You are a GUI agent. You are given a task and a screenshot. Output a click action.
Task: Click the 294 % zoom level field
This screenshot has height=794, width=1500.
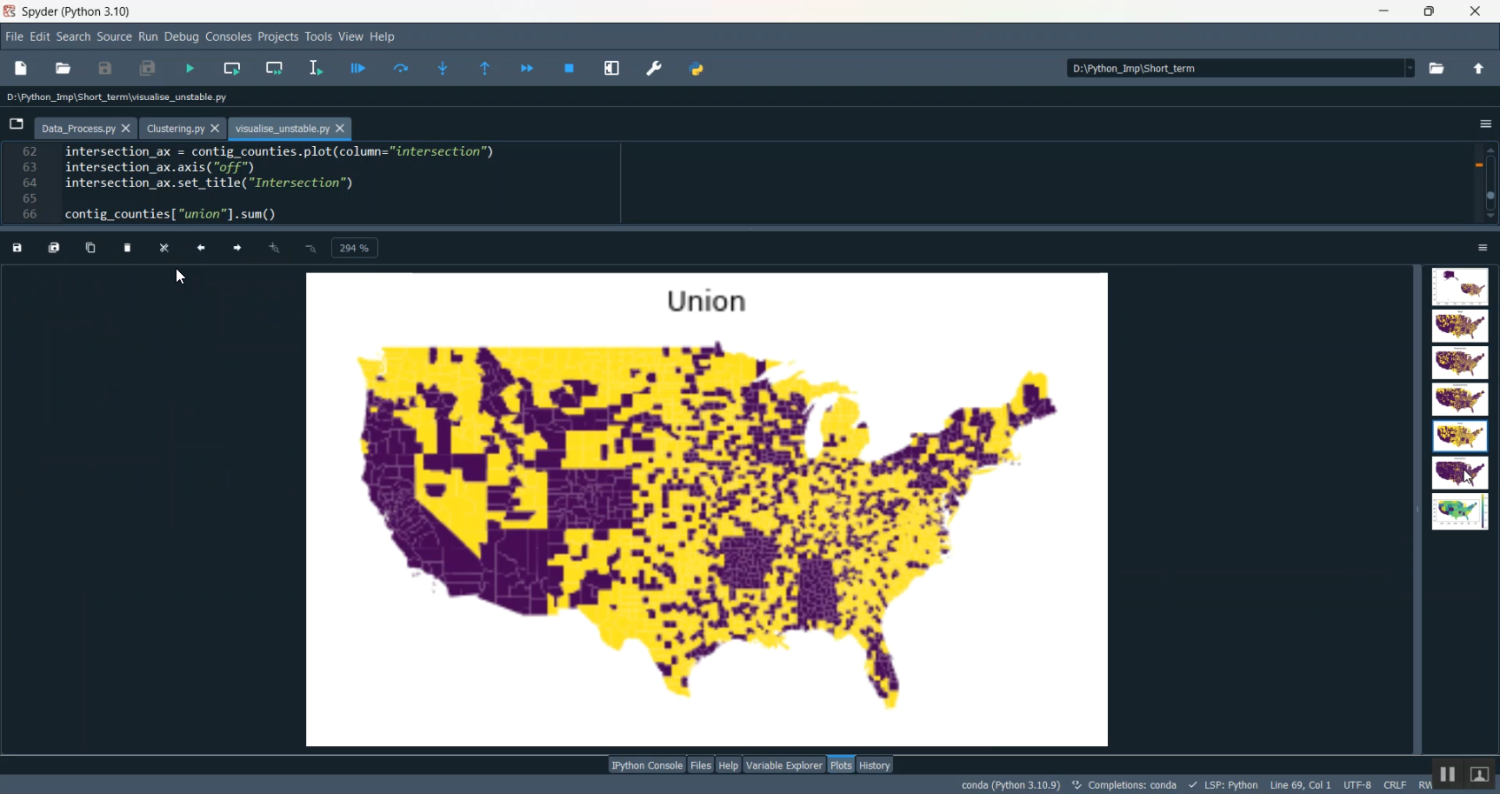tap(354, 248)
